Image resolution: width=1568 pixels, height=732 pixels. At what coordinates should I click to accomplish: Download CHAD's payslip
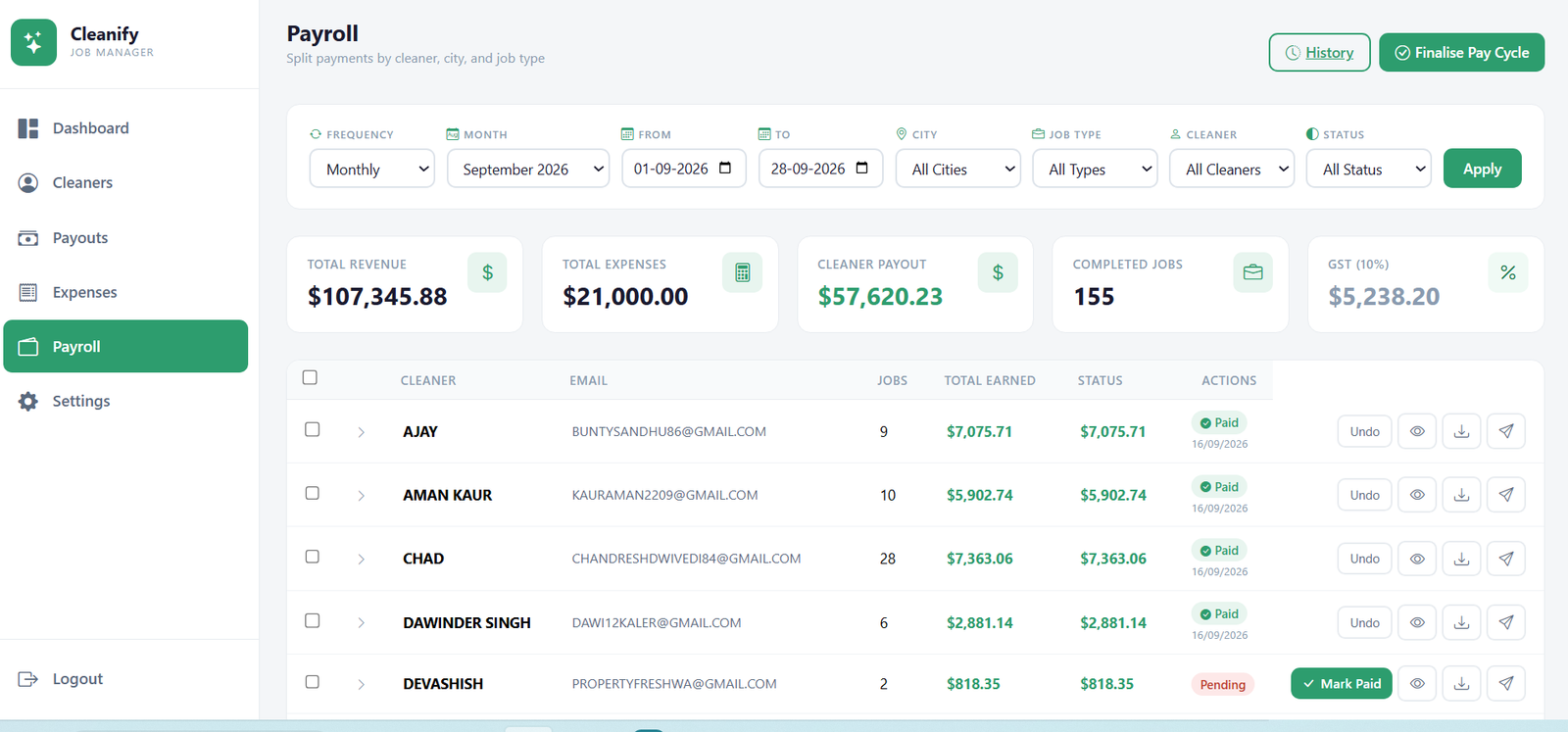[1461, 559]
